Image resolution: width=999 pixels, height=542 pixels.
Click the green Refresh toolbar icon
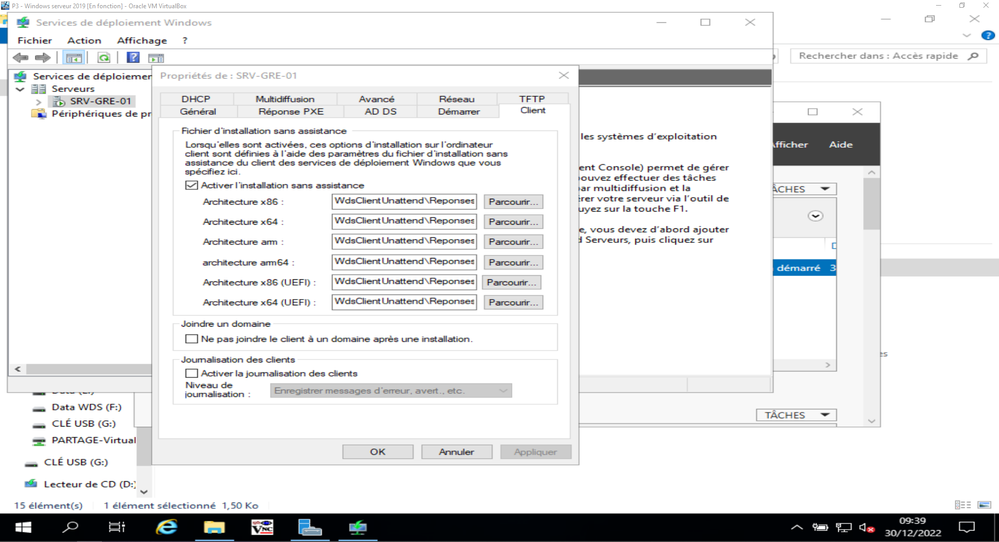(x=103, y=58)
